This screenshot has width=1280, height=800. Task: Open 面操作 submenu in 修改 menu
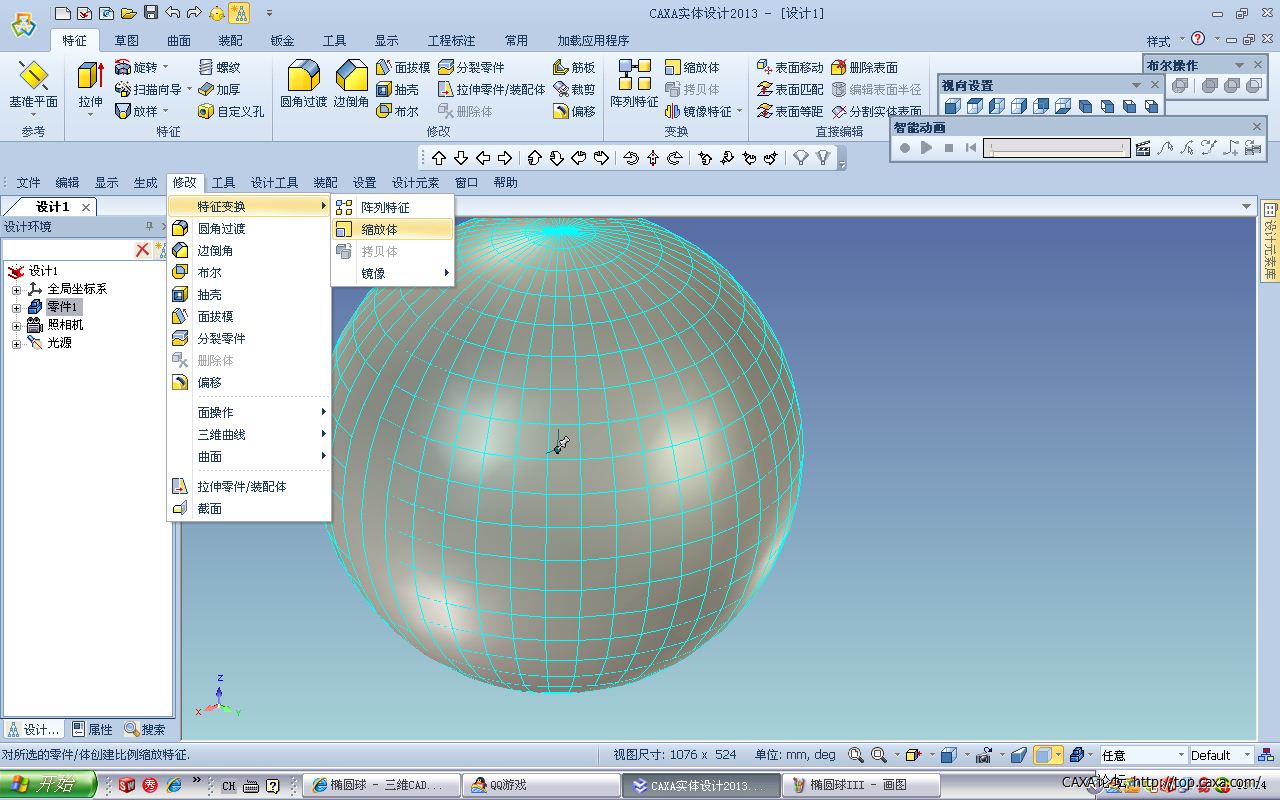click(x=249, y=412)
